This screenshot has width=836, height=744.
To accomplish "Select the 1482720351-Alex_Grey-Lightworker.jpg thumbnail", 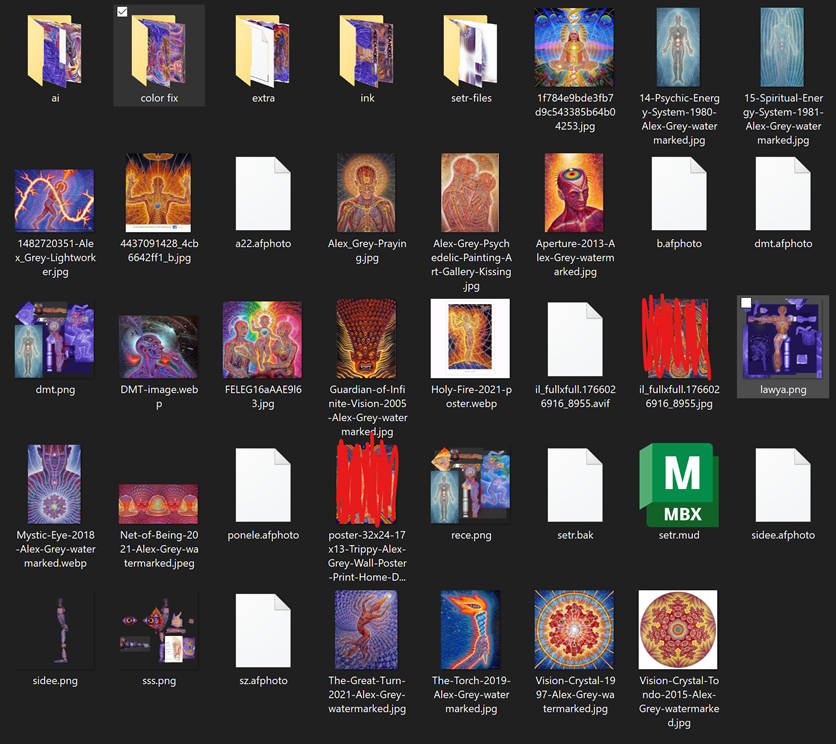I will (x=54, y=201).
